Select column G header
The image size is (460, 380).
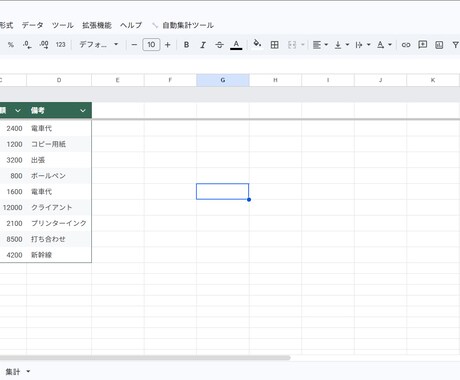(x=223, y=80)
